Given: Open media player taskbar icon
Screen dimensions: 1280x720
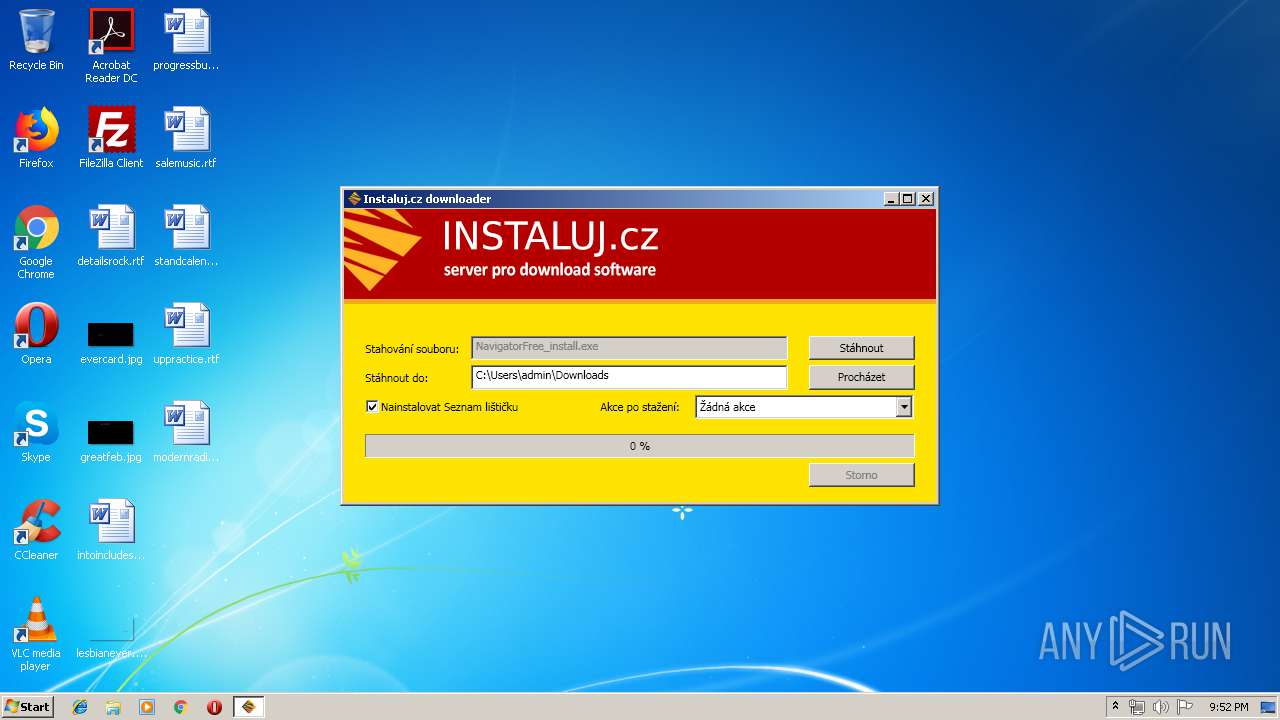Looking at the screenshot, I should point(147,707).
